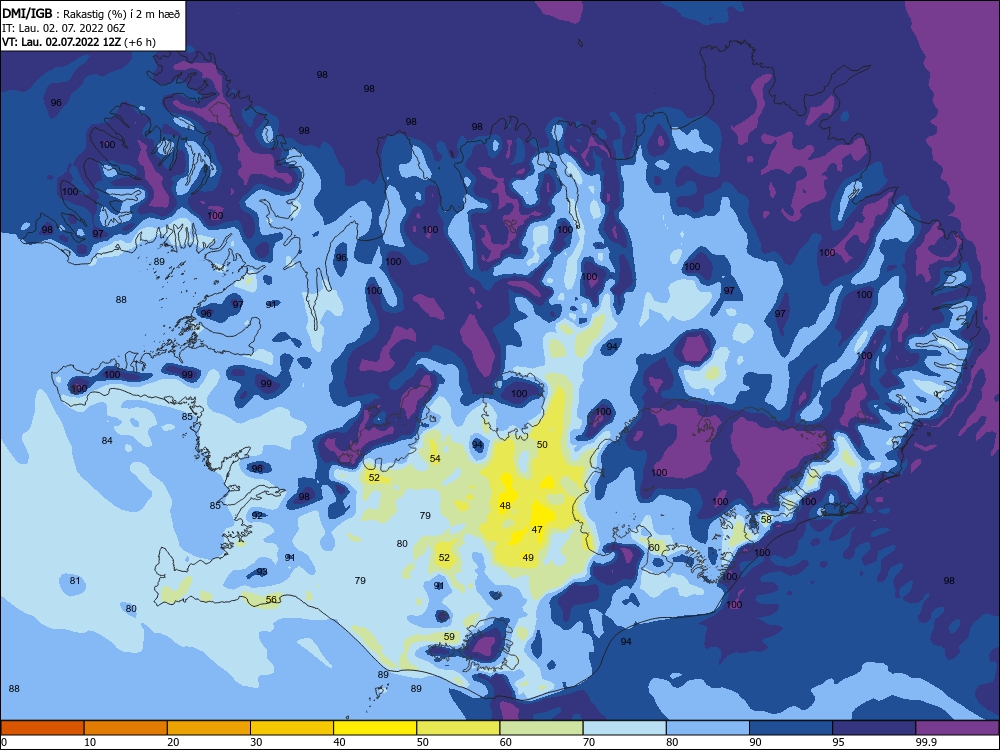
Task: Click the '40' legend tick label
Action: (x=339, y=742)
